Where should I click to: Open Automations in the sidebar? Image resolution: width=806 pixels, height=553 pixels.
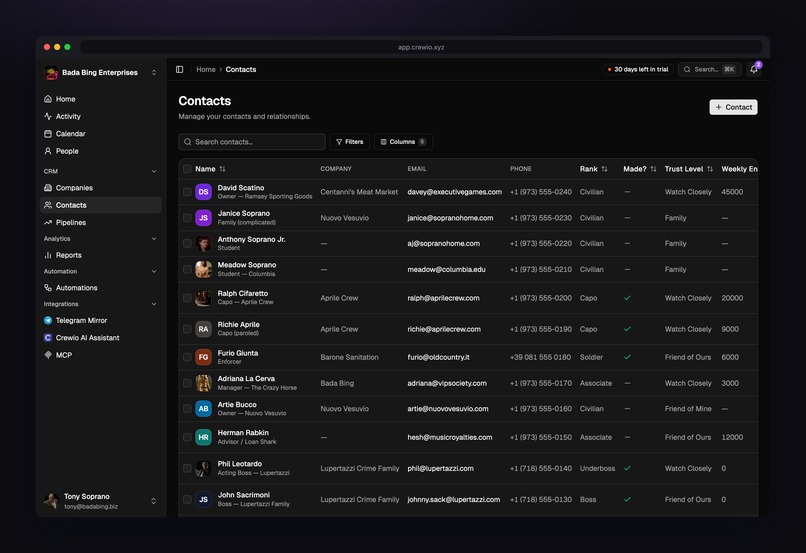pos(101,288)
